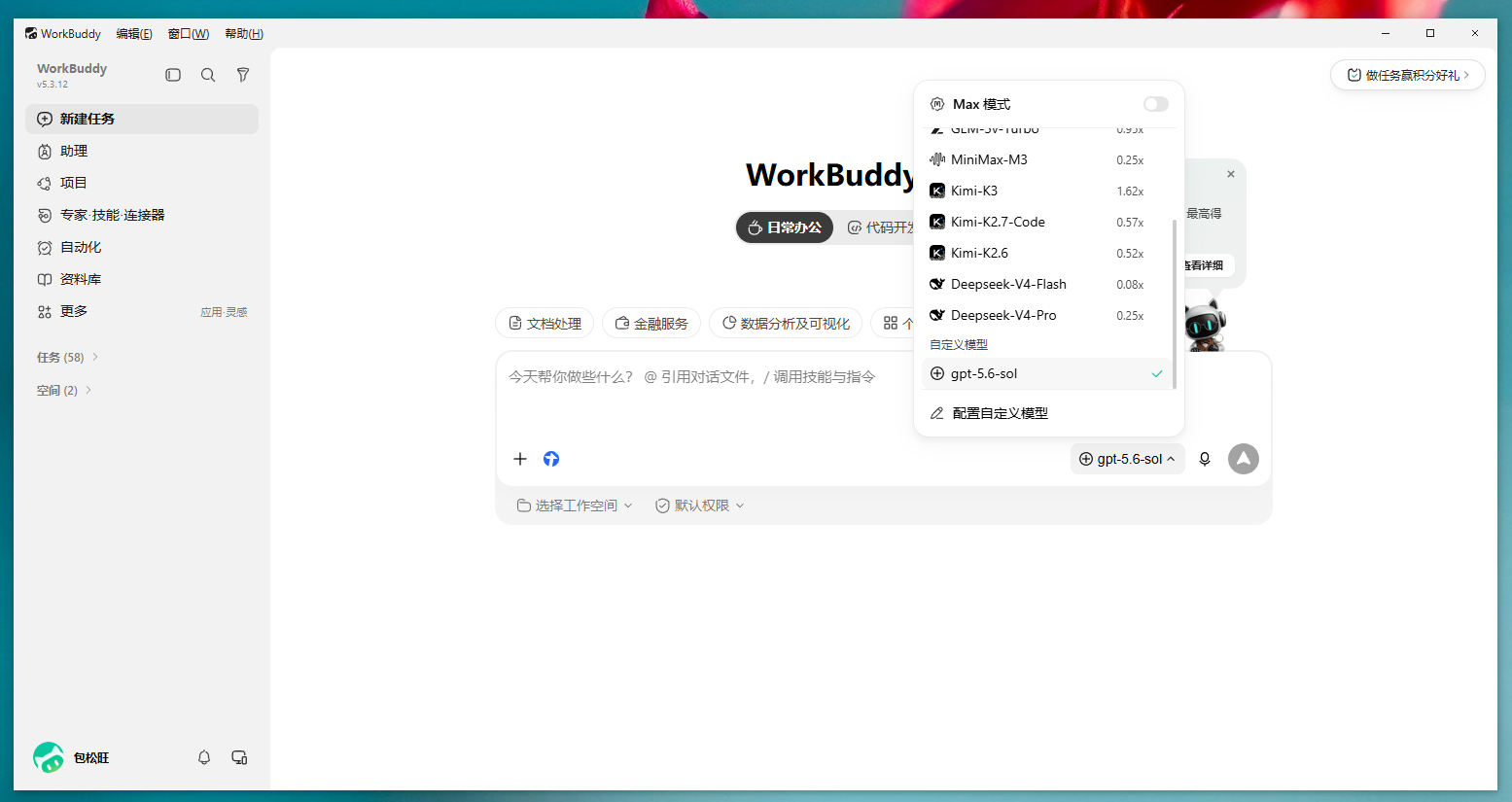Click the pencil icon for custom model config
This screenshot has height=802, width=1512.
pyautogui.click(x=937, y=413)
